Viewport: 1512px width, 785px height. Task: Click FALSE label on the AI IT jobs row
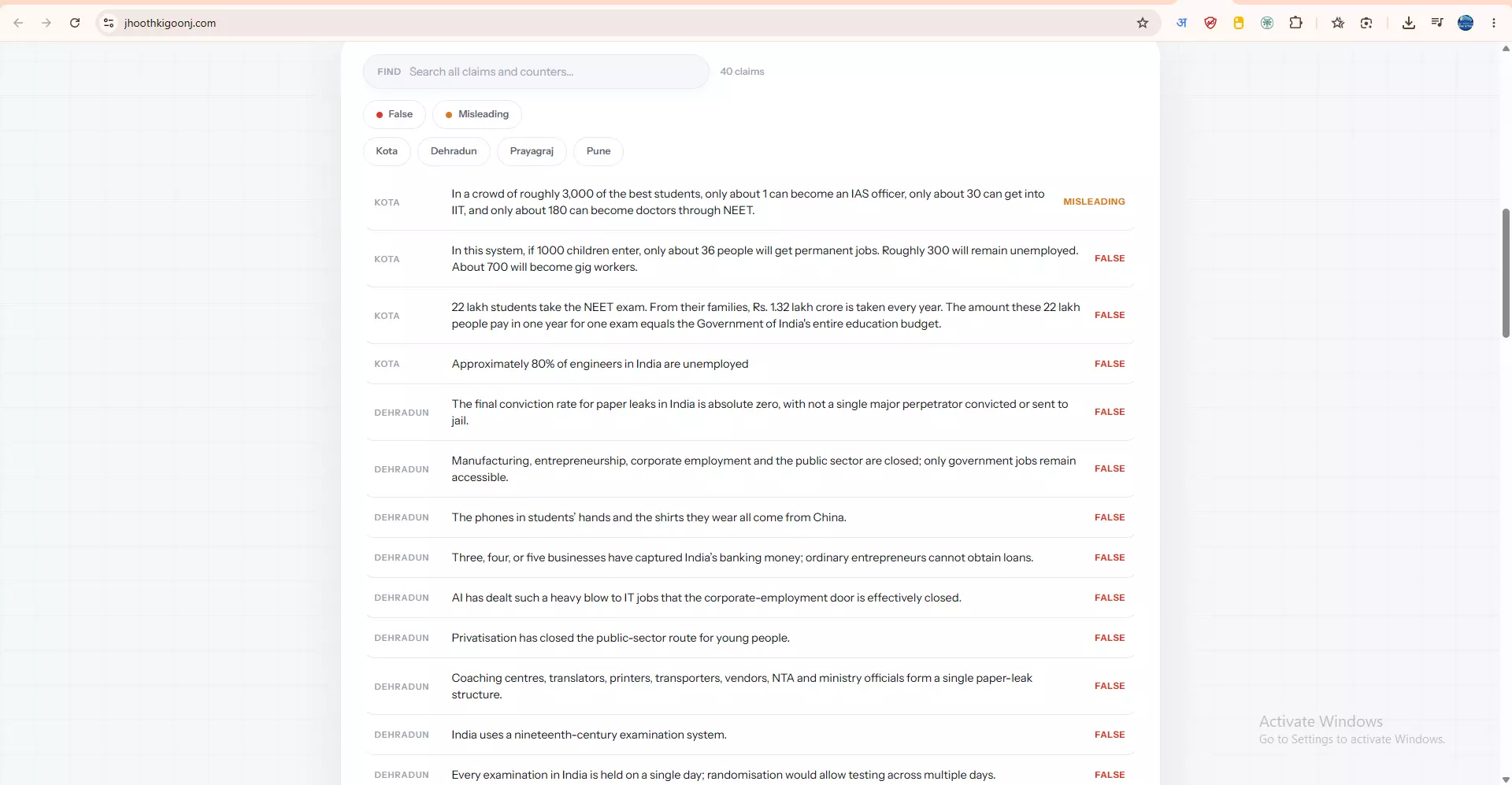click(1110, 598)
